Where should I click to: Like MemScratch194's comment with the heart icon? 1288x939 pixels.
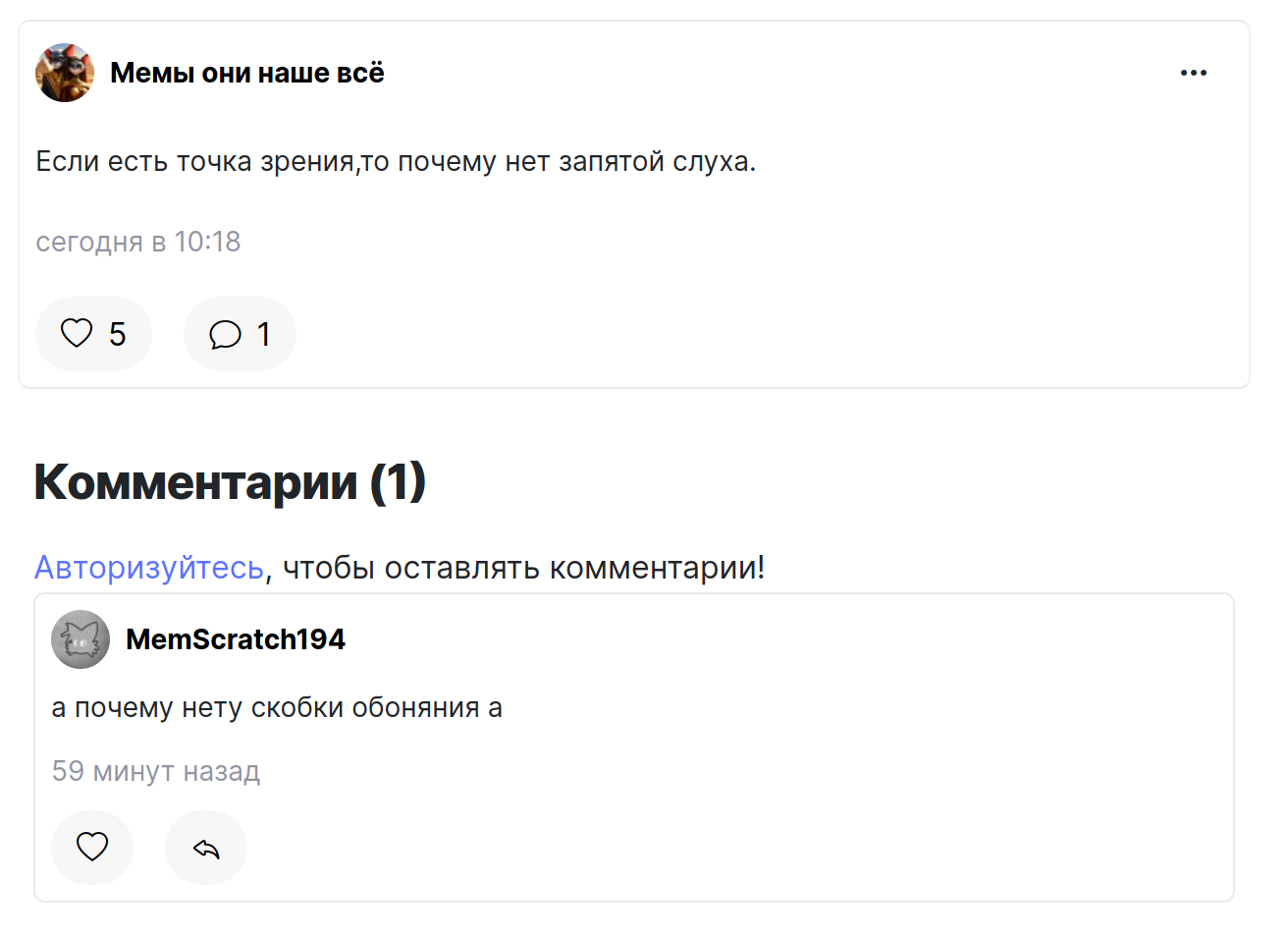click(x=92, y=847)
